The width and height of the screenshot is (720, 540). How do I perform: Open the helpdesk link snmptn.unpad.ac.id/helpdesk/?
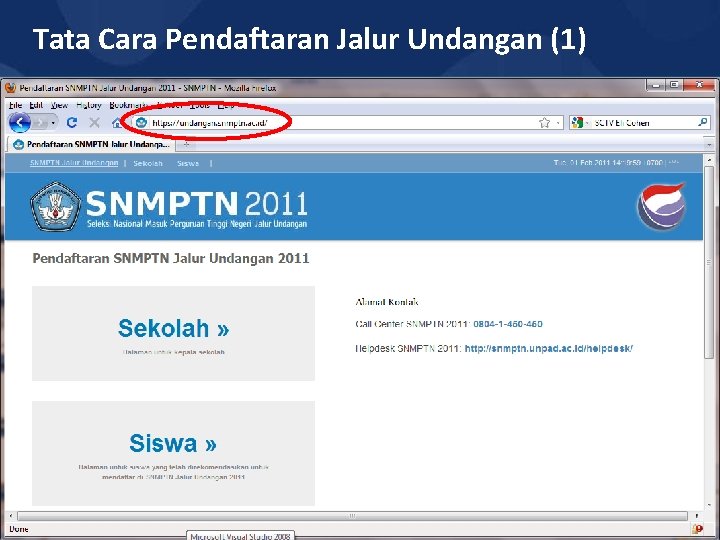[x=549, y=349]
